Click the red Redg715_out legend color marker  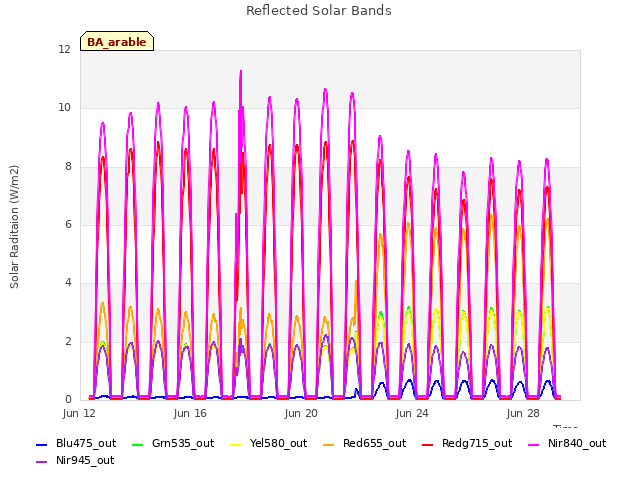pyautogui.click(x=428, y=444)
